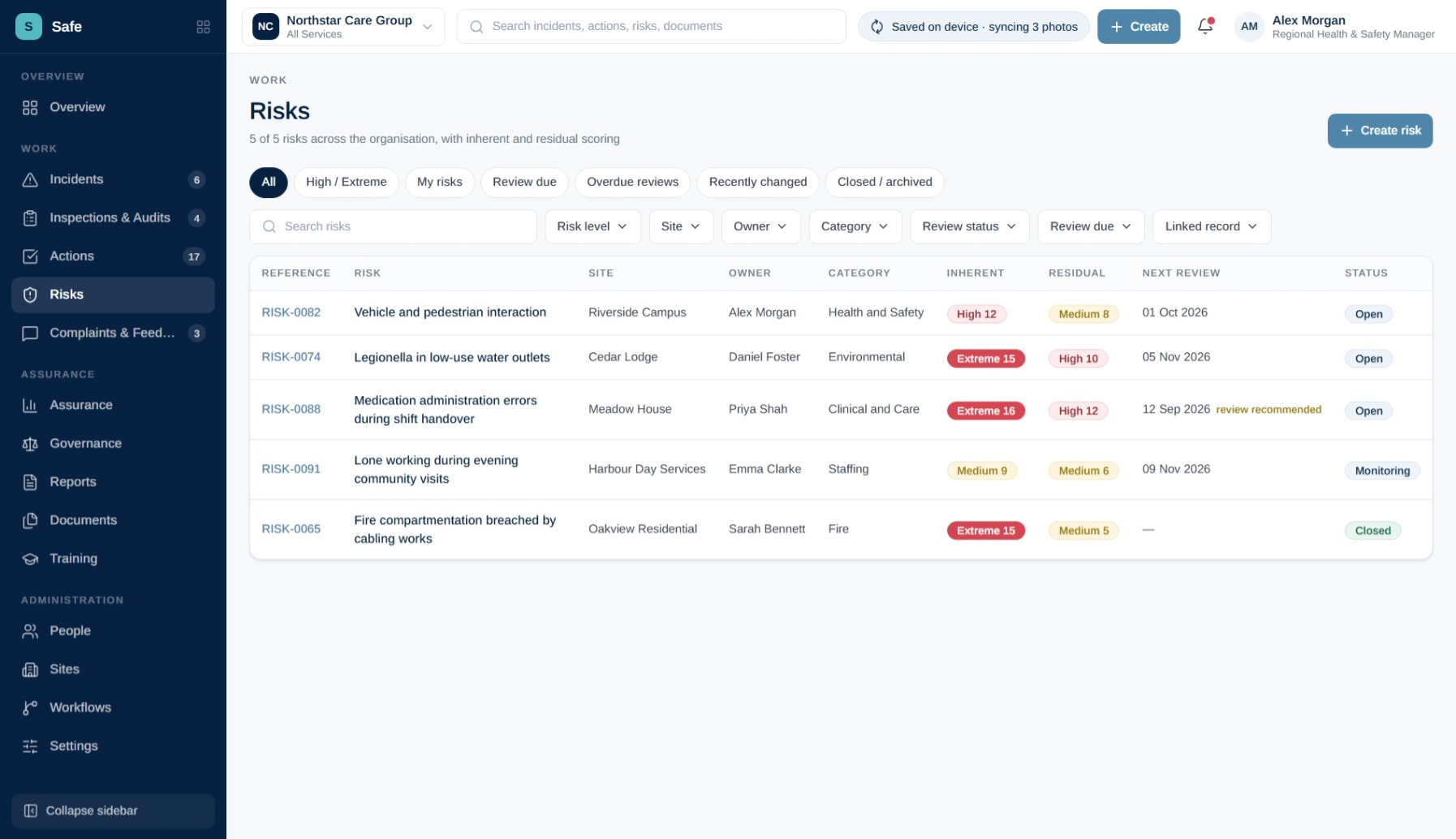Select the Recently changed tab
Image resolution: width=1456 pixels, height=839 pixels.
pyautogui.click(x=758, y=182)
